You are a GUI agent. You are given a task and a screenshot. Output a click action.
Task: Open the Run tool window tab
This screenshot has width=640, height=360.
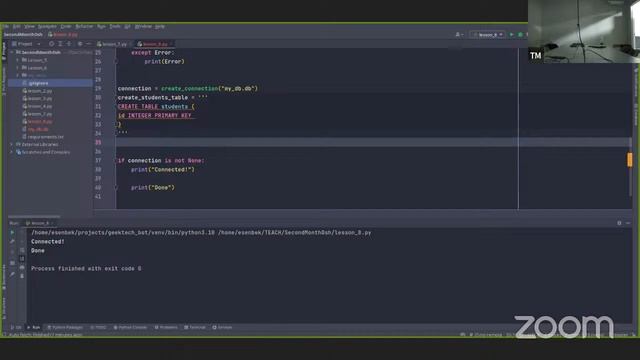34,327
